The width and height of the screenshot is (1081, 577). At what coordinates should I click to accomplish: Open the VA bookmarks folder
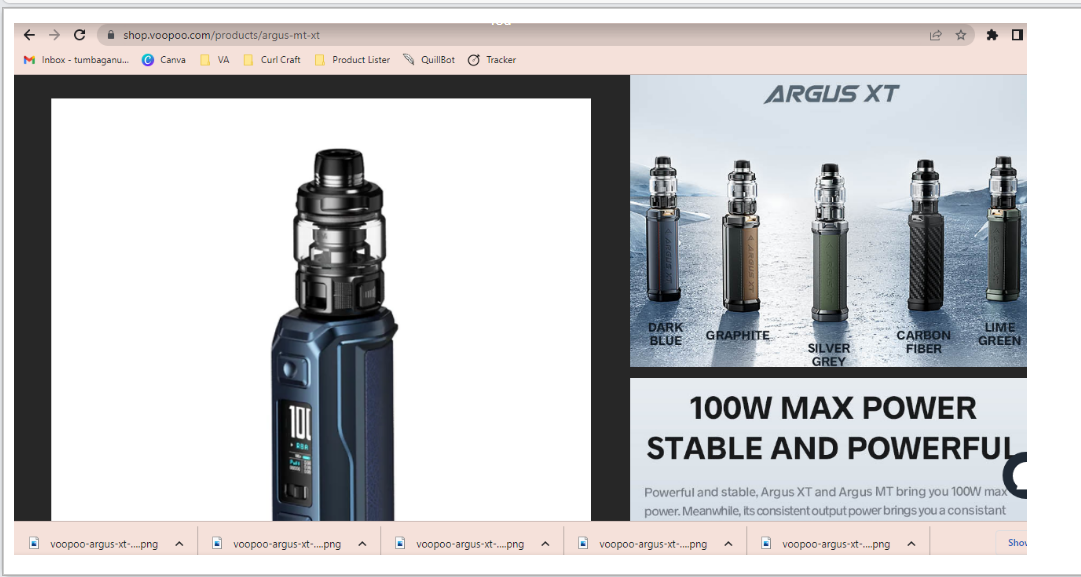point(214,60)
